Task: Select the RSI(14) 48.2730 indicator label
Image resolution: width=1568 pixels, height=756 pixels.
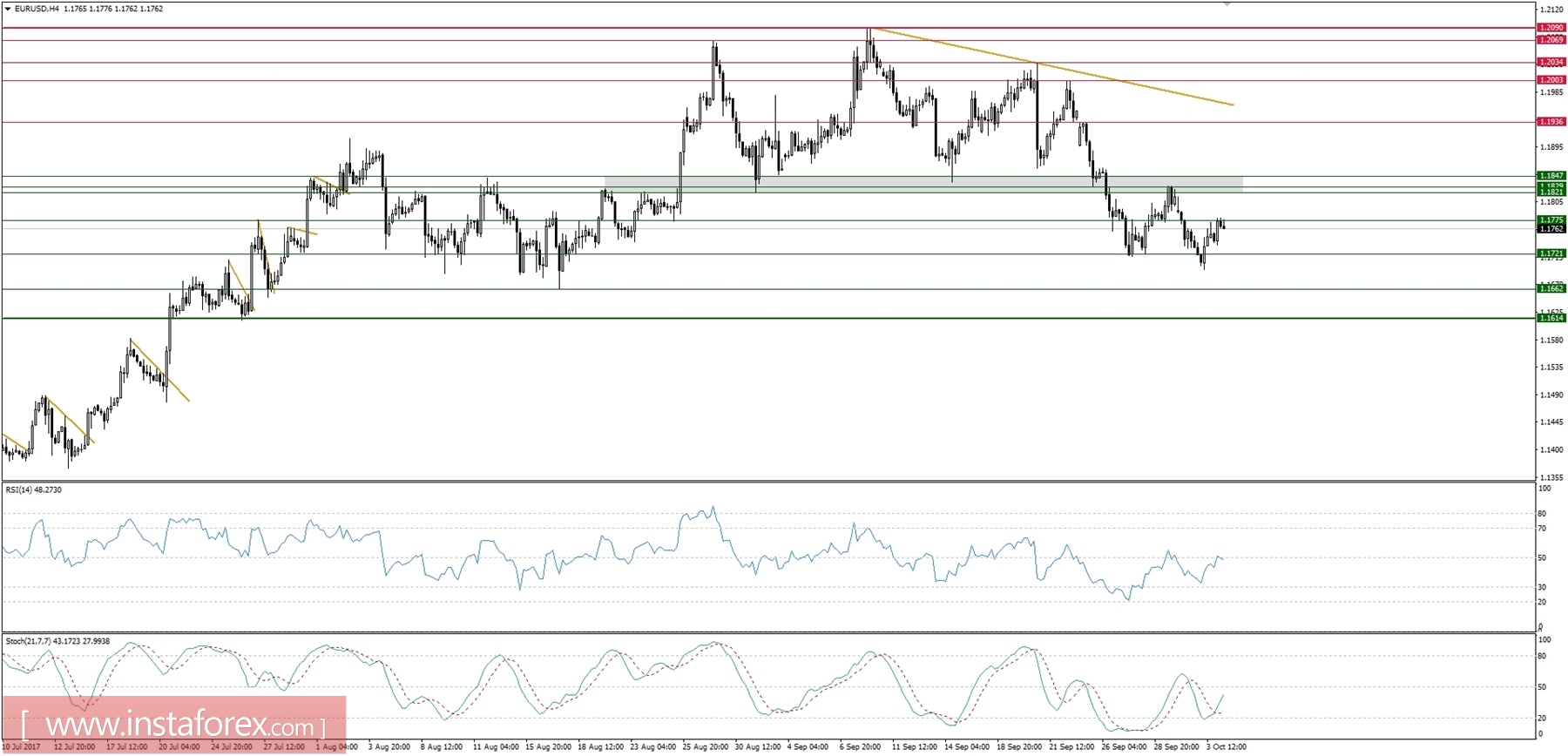Action: click(34, 489)
